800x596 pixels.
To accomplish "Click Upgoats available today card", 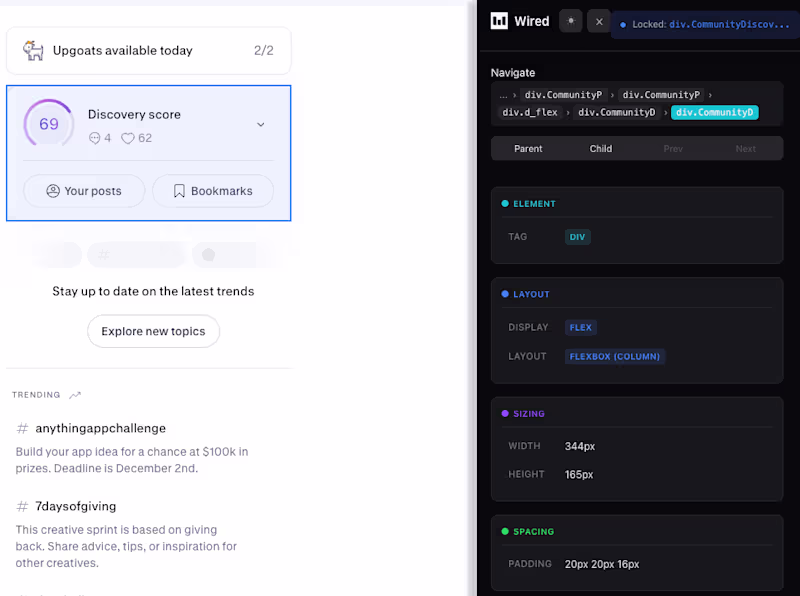I will [148, 51].
